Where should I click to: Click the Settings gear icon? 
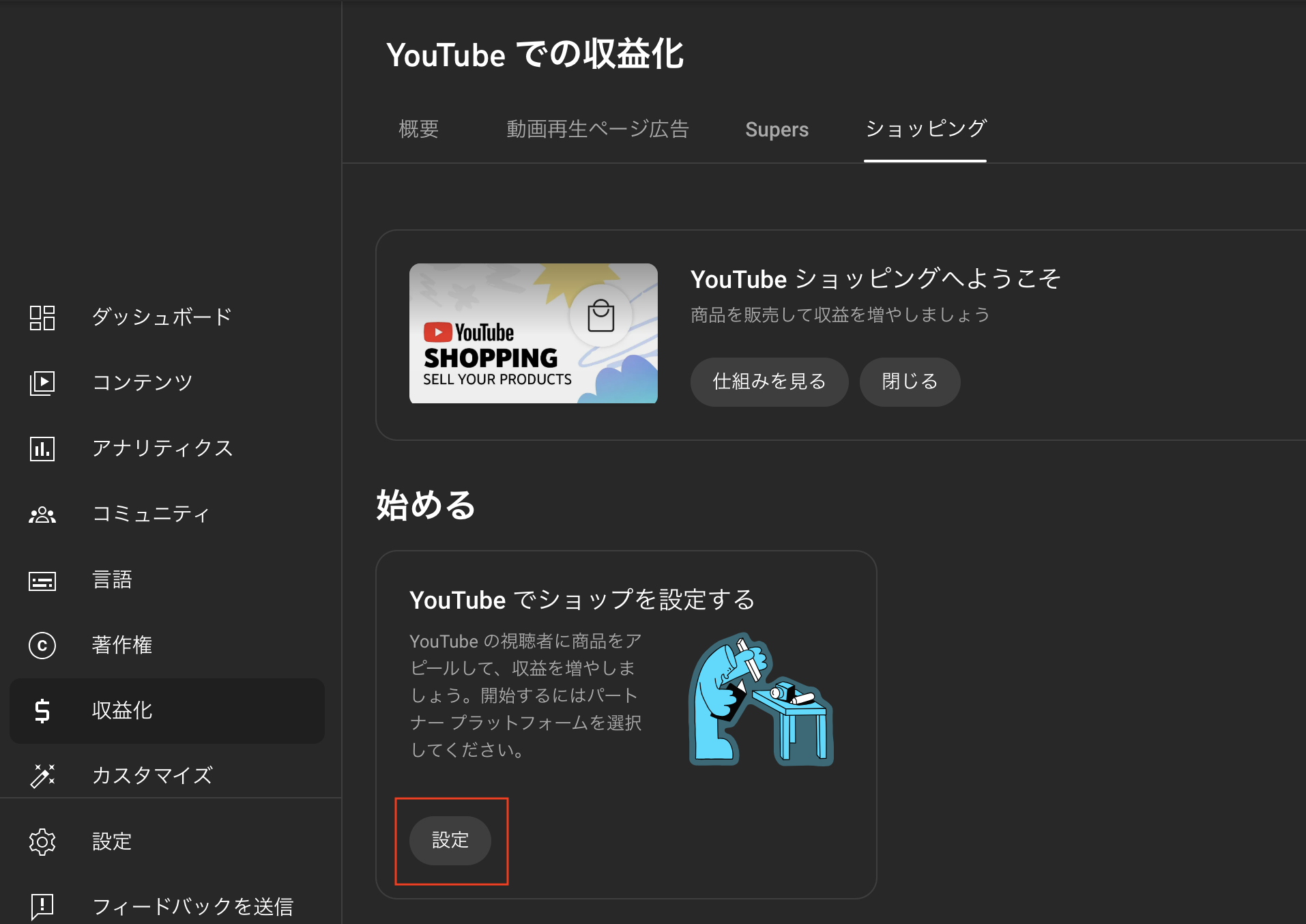pos(42,841)
